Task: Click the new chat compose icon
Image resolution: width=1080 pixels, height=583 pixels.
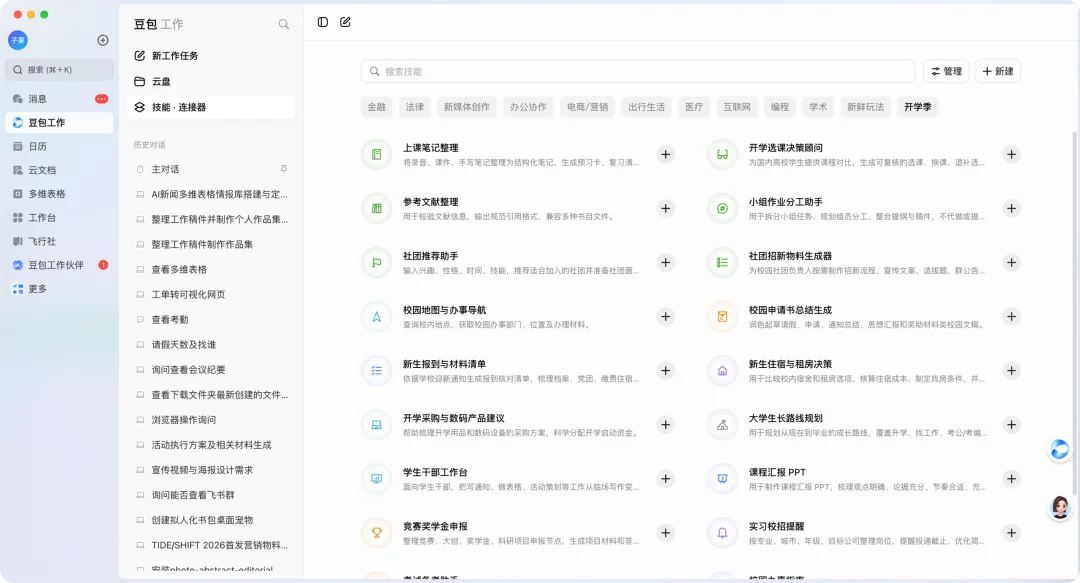Action: pos(345,22)
